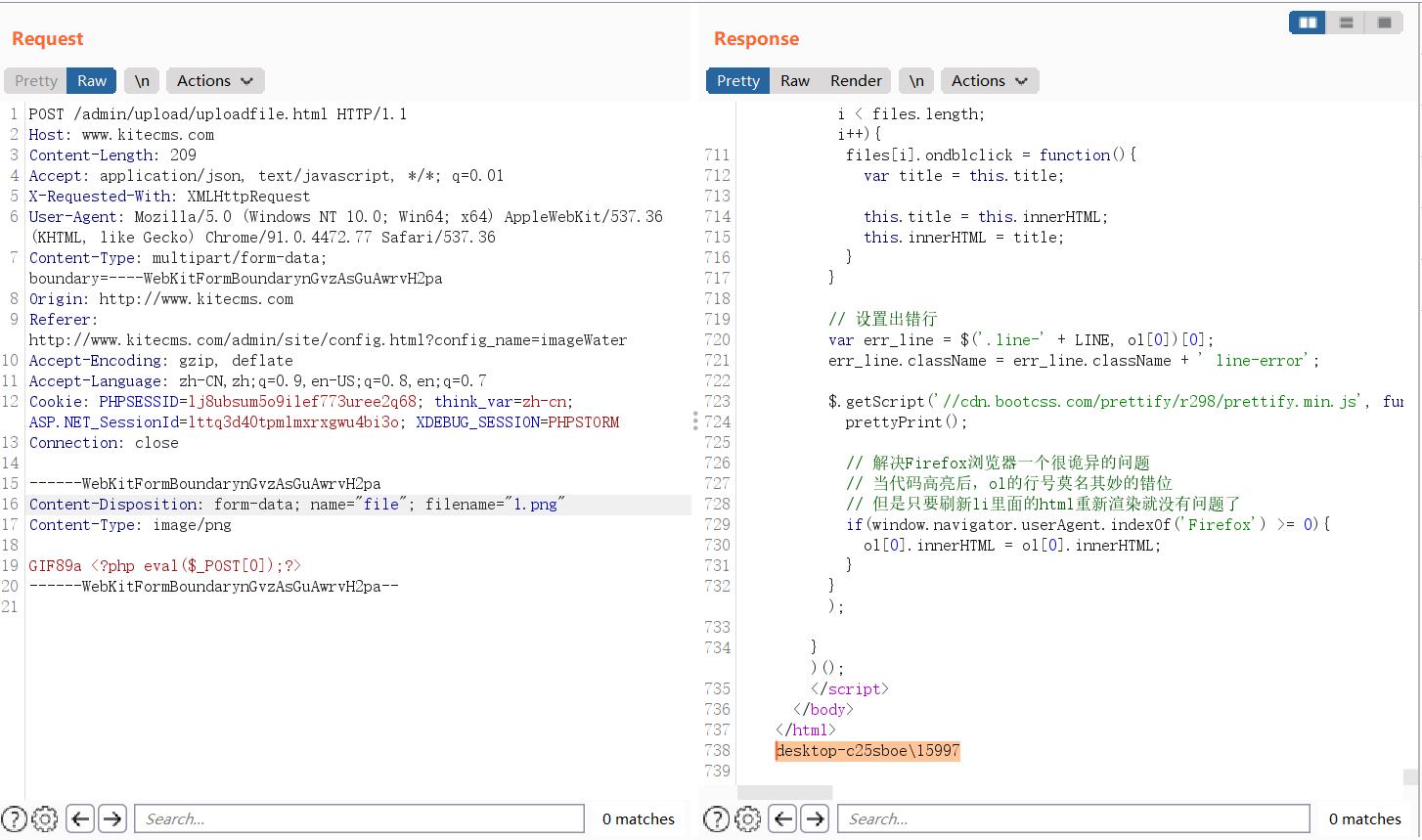Open help icon in Response search bar

click(717, 818)
